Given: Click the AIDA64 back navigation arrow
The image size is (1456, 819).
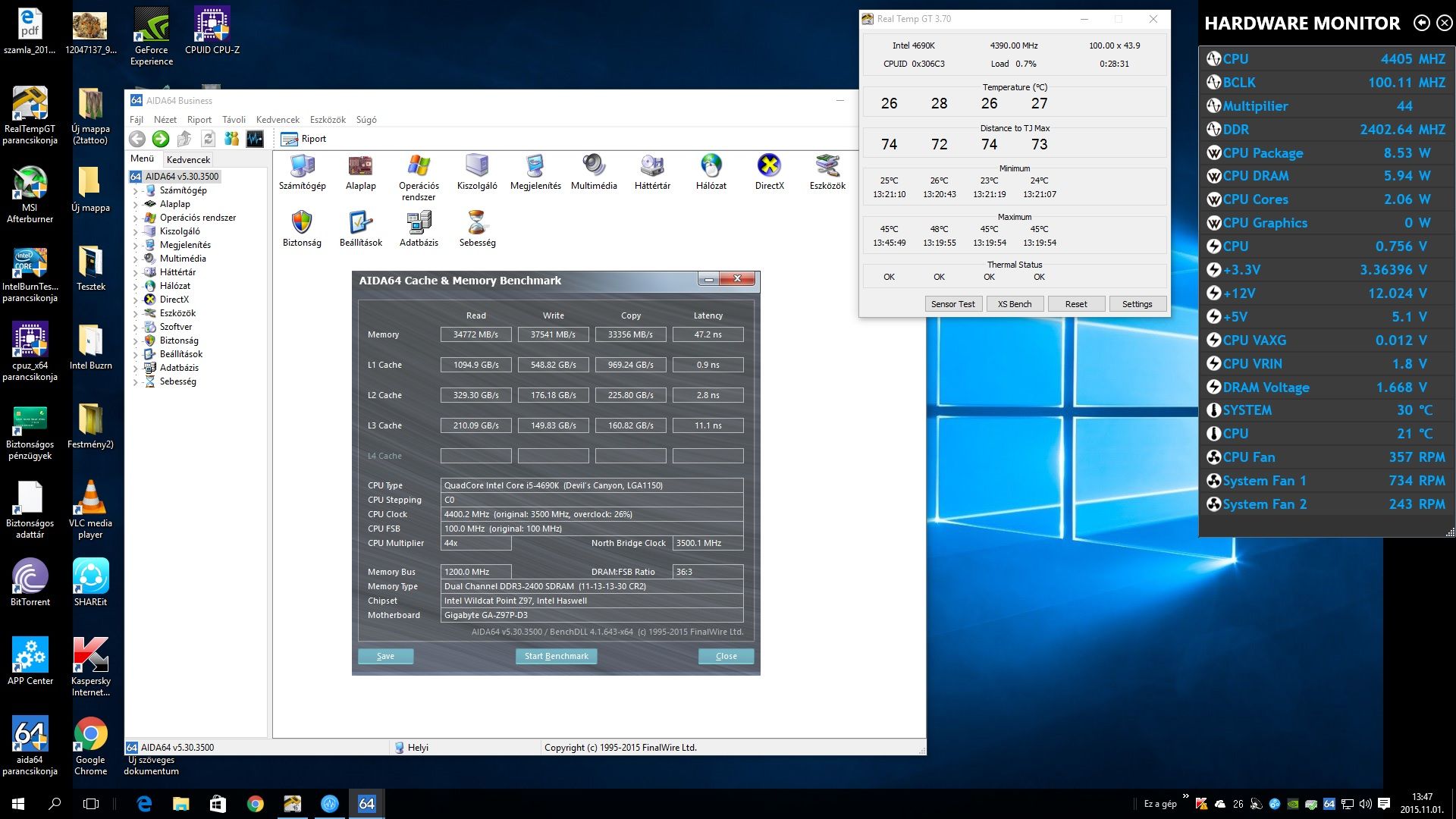Looking at the screenshot, I should [137, 139].
